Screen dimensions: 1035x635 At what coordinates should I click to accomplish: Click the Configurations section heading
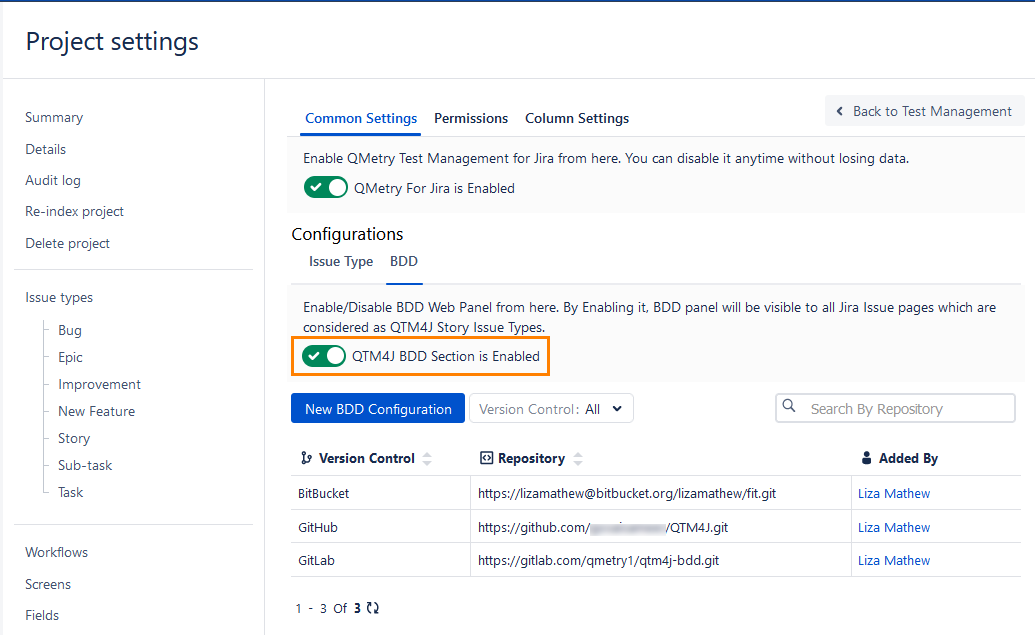347,234
